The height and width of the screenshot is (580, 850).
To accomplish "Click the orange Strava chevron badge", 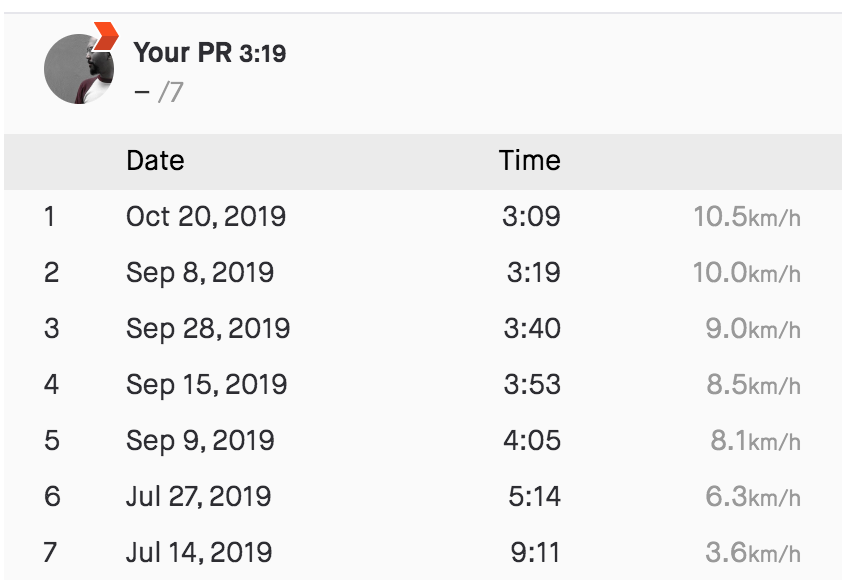I will pyautogui.click(x=106, y=36).
